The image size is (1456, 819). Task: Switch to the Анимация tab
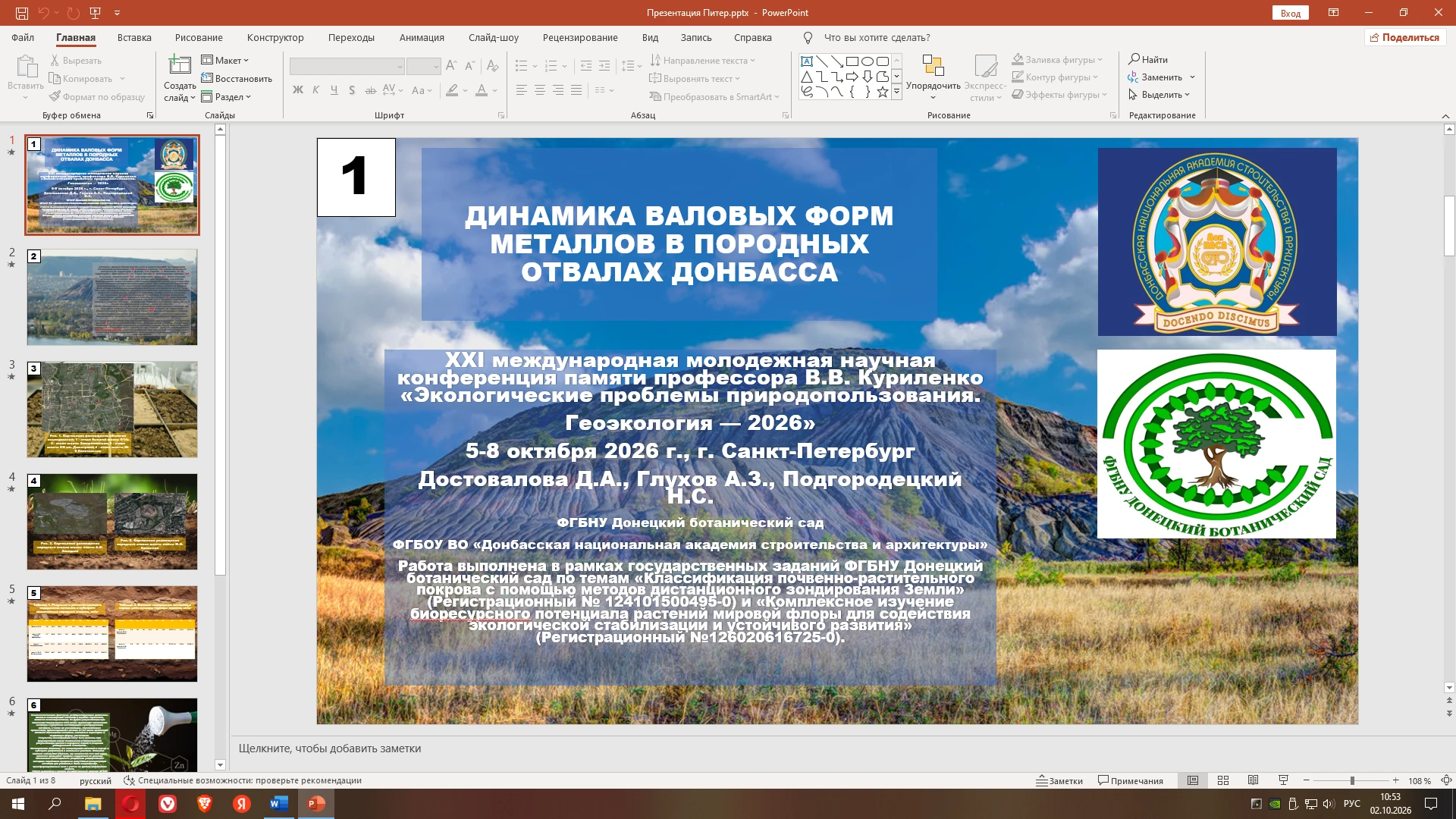pos(422,38)
